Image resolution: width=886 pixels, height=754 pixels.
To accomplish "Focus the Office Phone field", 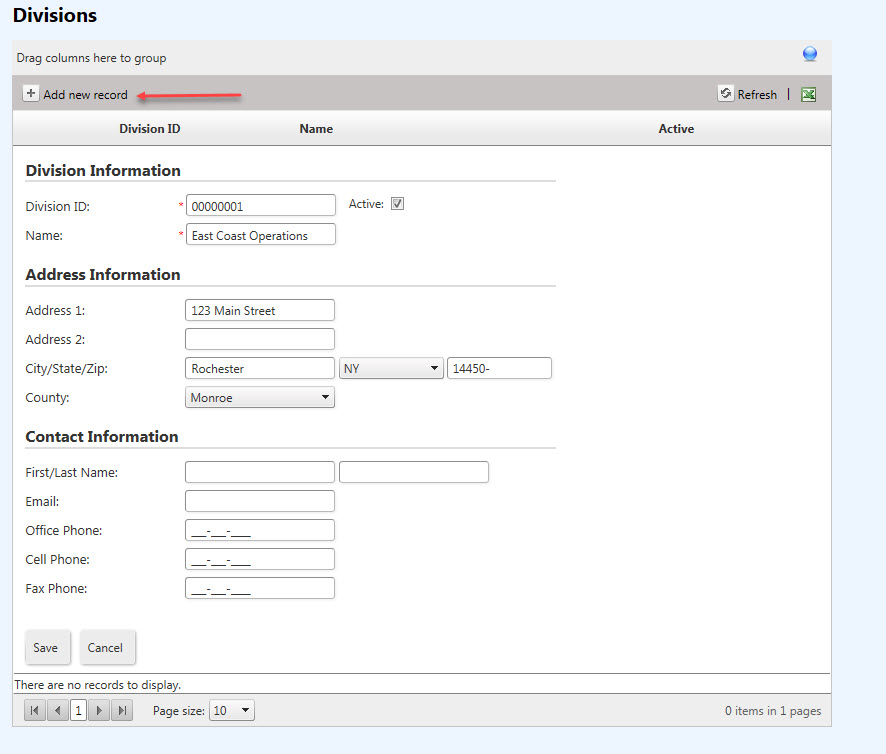I will pos(260,530).
